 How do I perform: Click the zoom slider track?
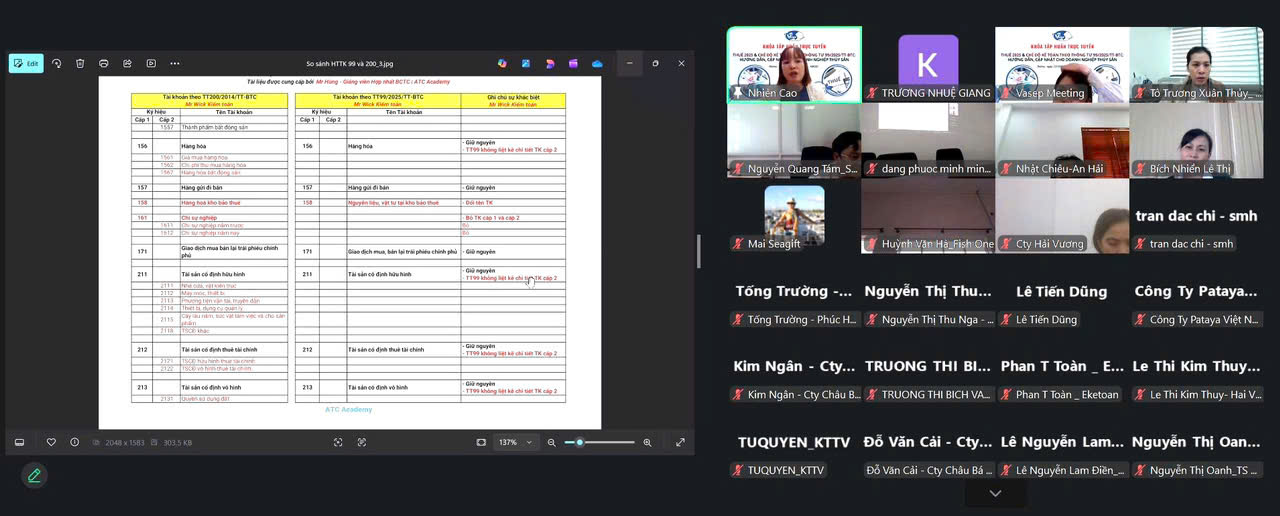coord(605,442)
